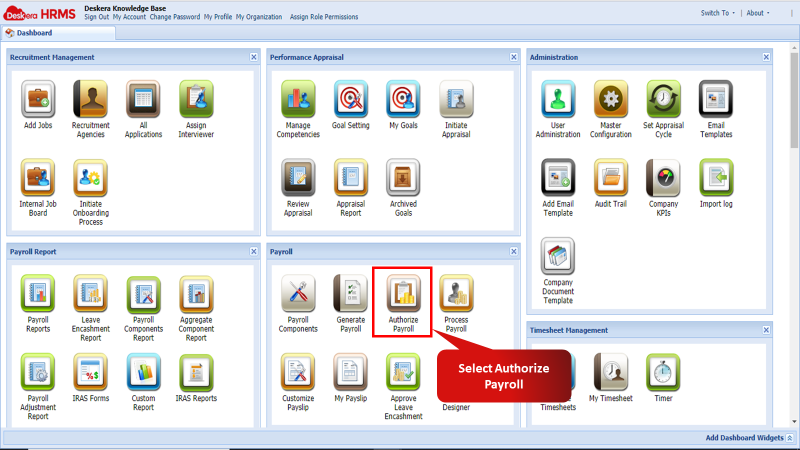Click the Generate Payroll icon
Image resolution: width=800 pixels, height=450 pixels.
(x=351, y=293)
